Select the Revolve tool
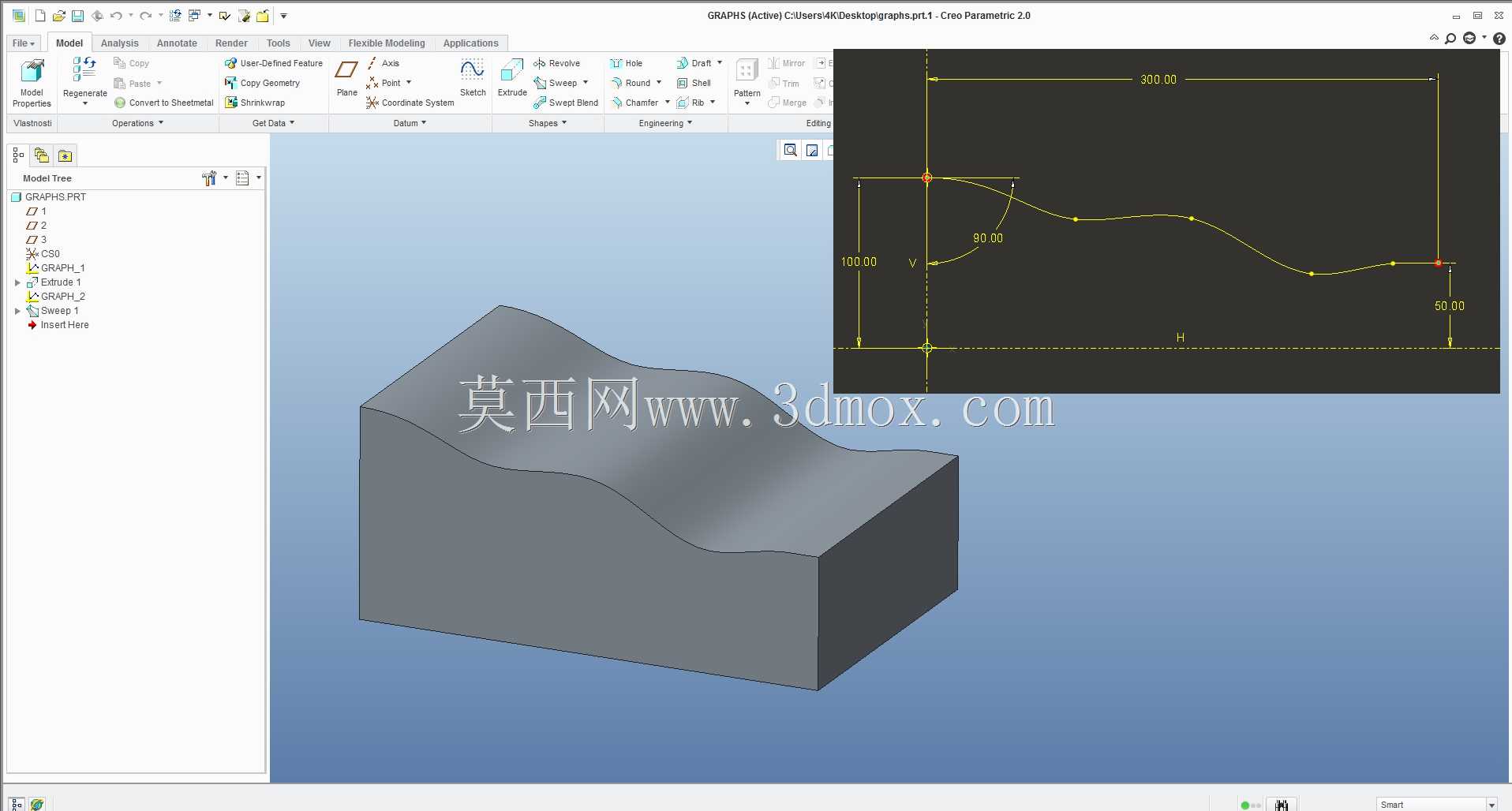 tap(556, 63)
